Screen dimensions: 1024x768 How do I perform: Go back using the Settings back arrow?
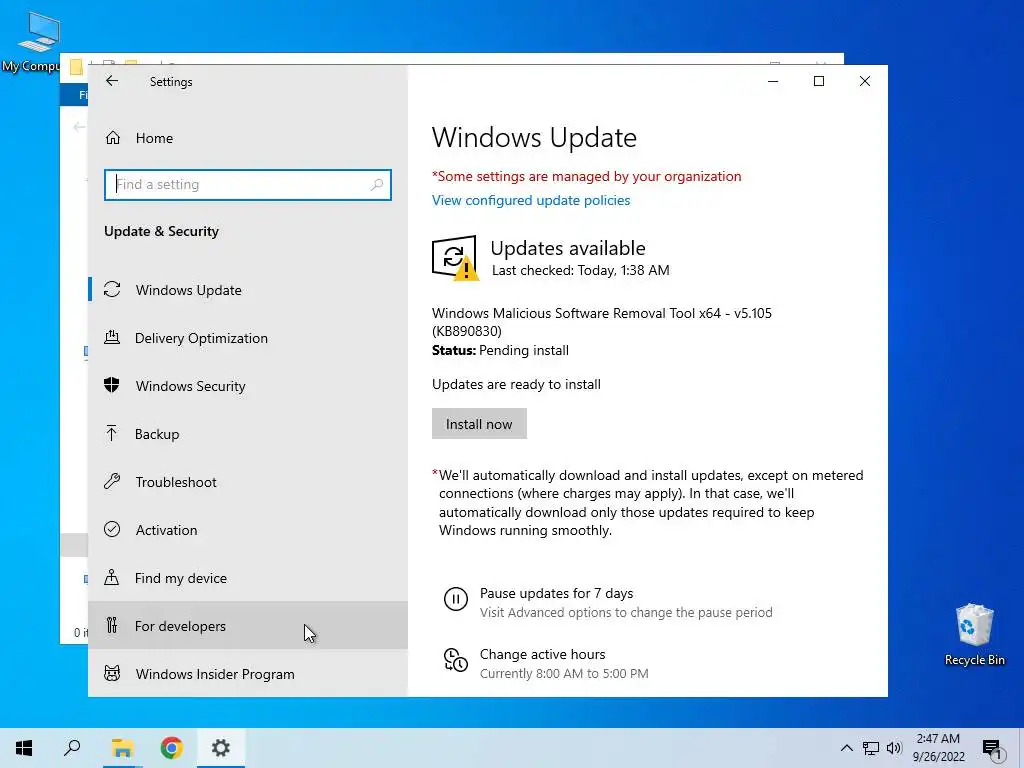[112, 81]
